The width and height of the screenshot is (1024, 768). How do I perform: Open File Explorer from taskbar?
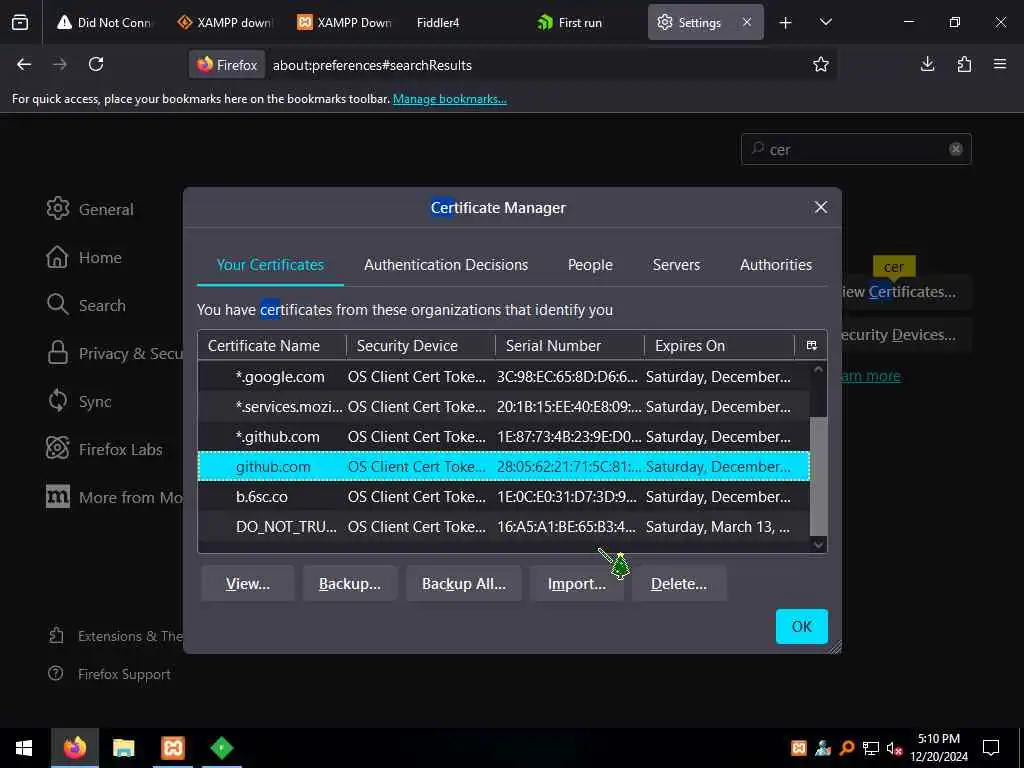click(123, 748)
